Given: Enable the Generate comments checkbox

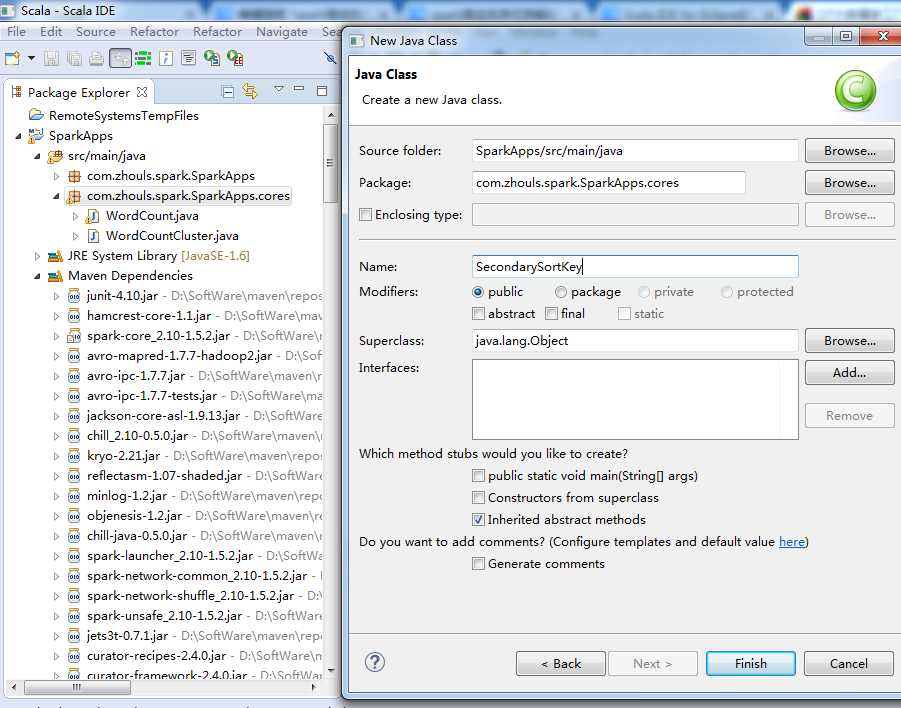Looking at the screenshot, I should coord(478,564).
